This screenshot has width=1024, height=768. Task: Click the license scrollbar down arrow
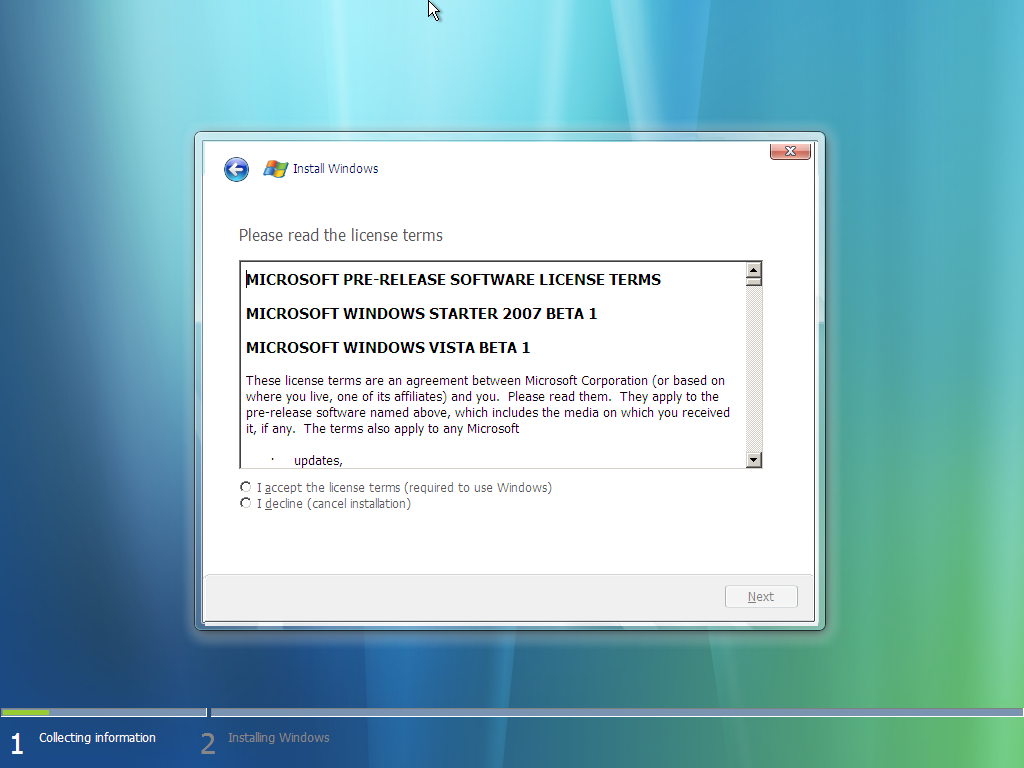pos(754,460)
